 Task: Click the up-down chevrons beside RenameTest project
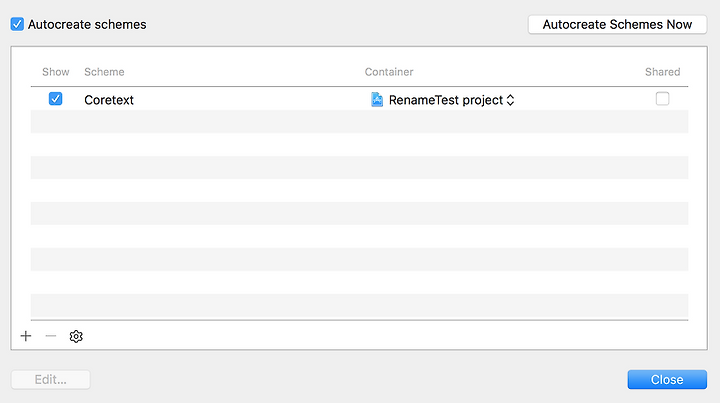coord(510,100)
